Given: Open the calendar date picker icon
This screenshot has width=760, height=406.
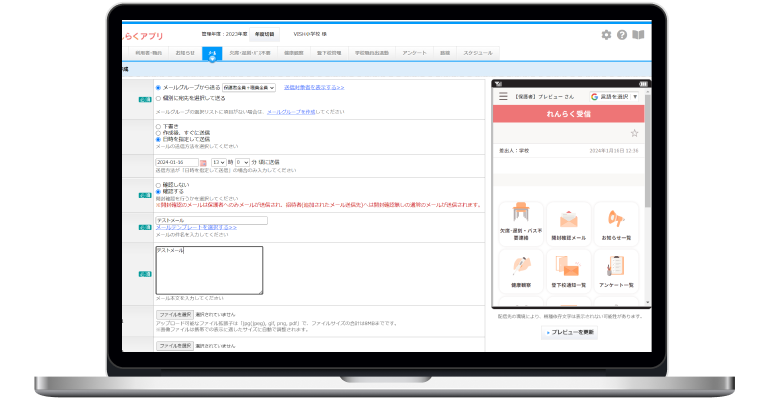Looking at the screenshot, I should [204, 163].
